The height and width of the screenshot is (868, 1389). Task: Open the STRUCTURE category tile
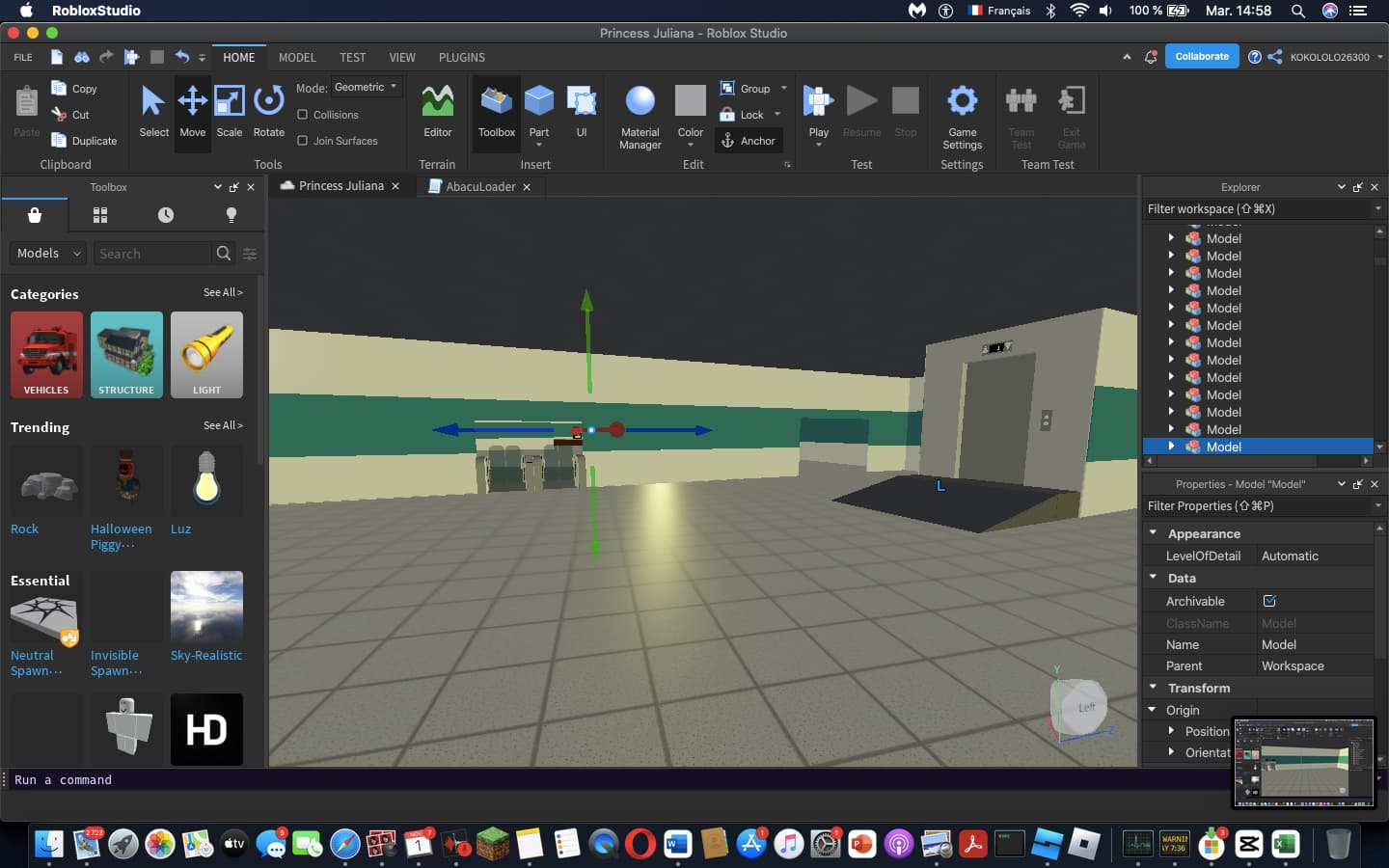click(126, 355)
